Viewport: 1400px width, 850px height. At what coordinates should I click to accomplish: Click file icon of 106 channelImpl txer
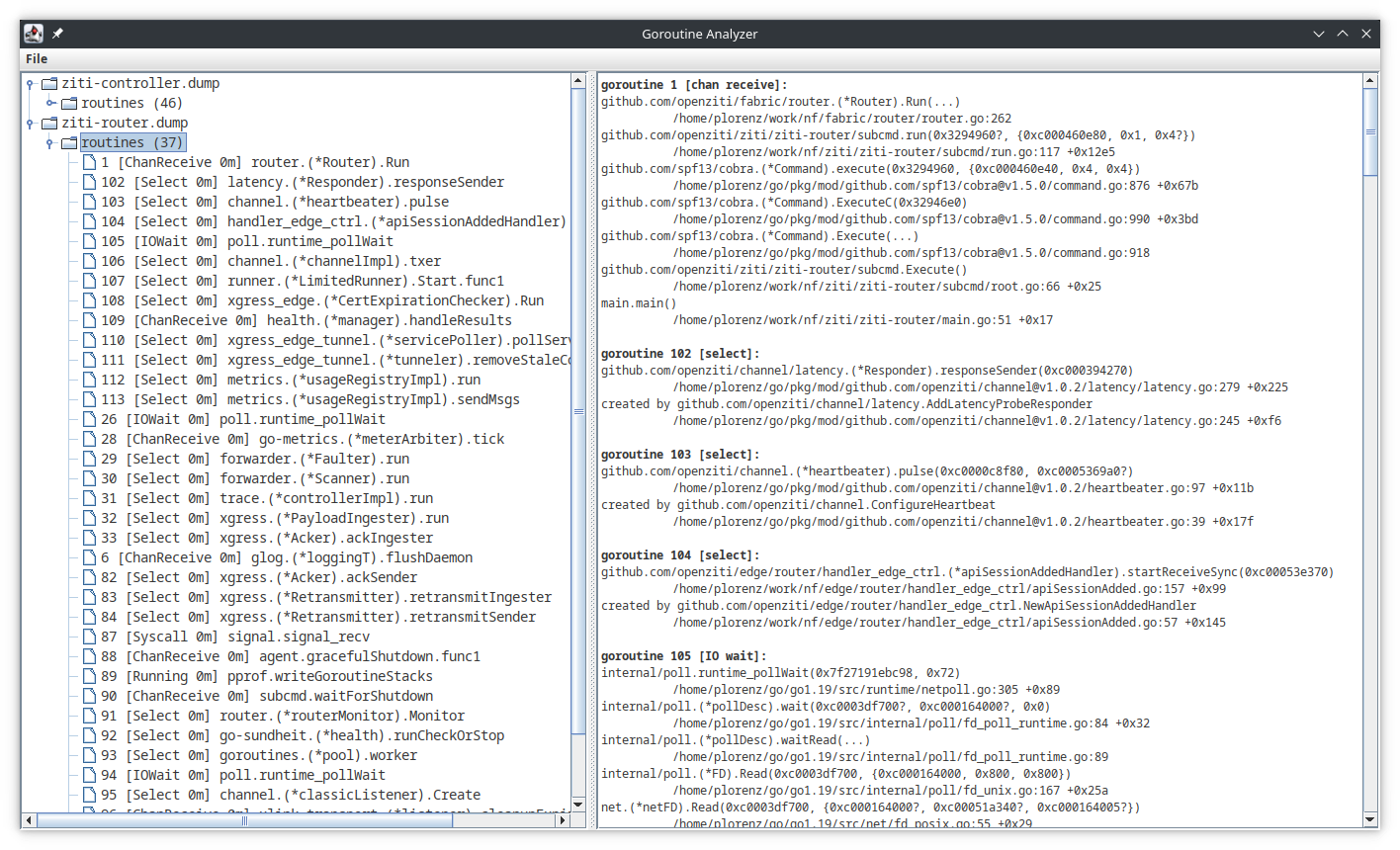[89, 261]
